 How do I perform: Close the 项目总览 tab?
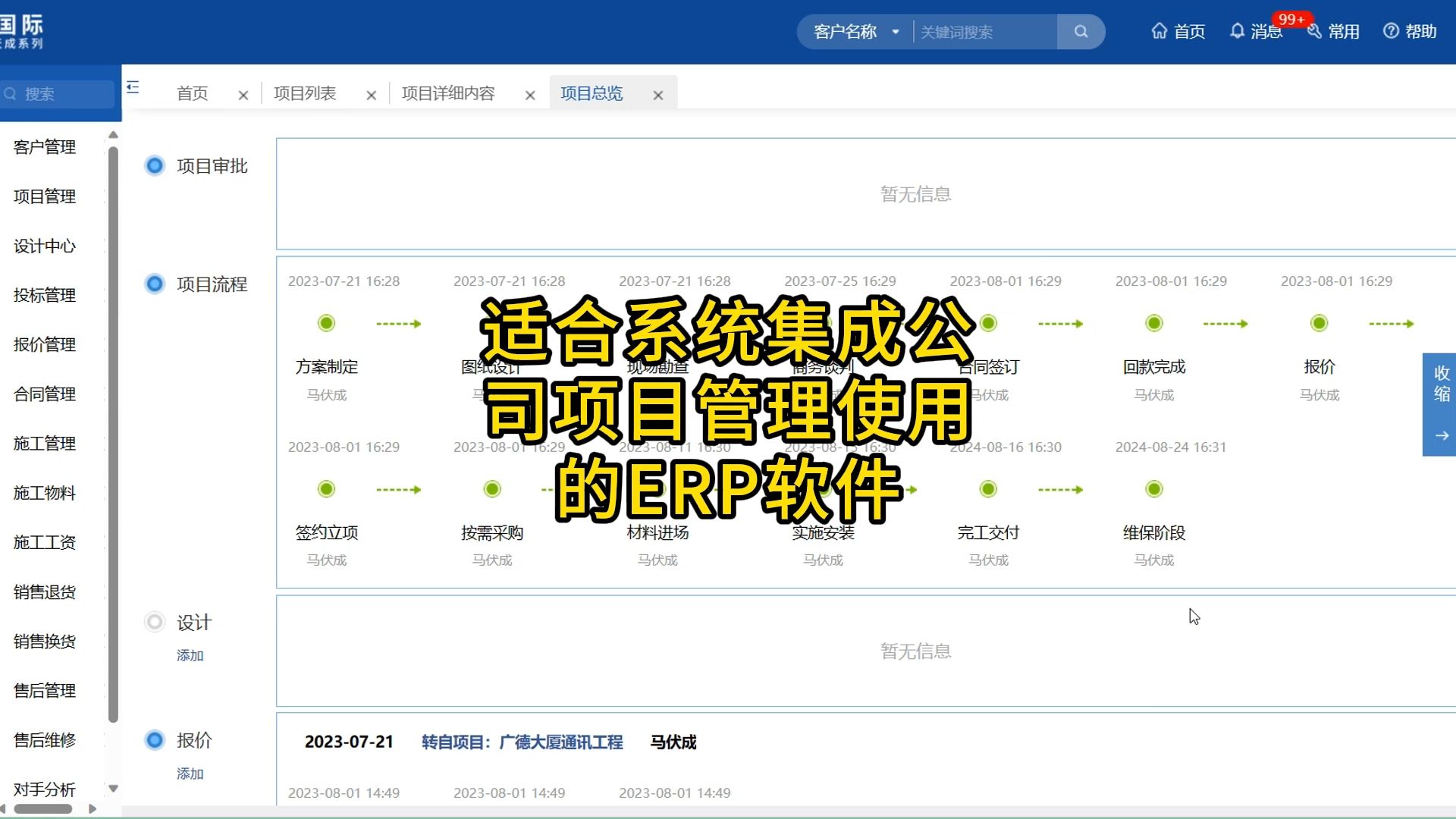[x=658, y=96]
